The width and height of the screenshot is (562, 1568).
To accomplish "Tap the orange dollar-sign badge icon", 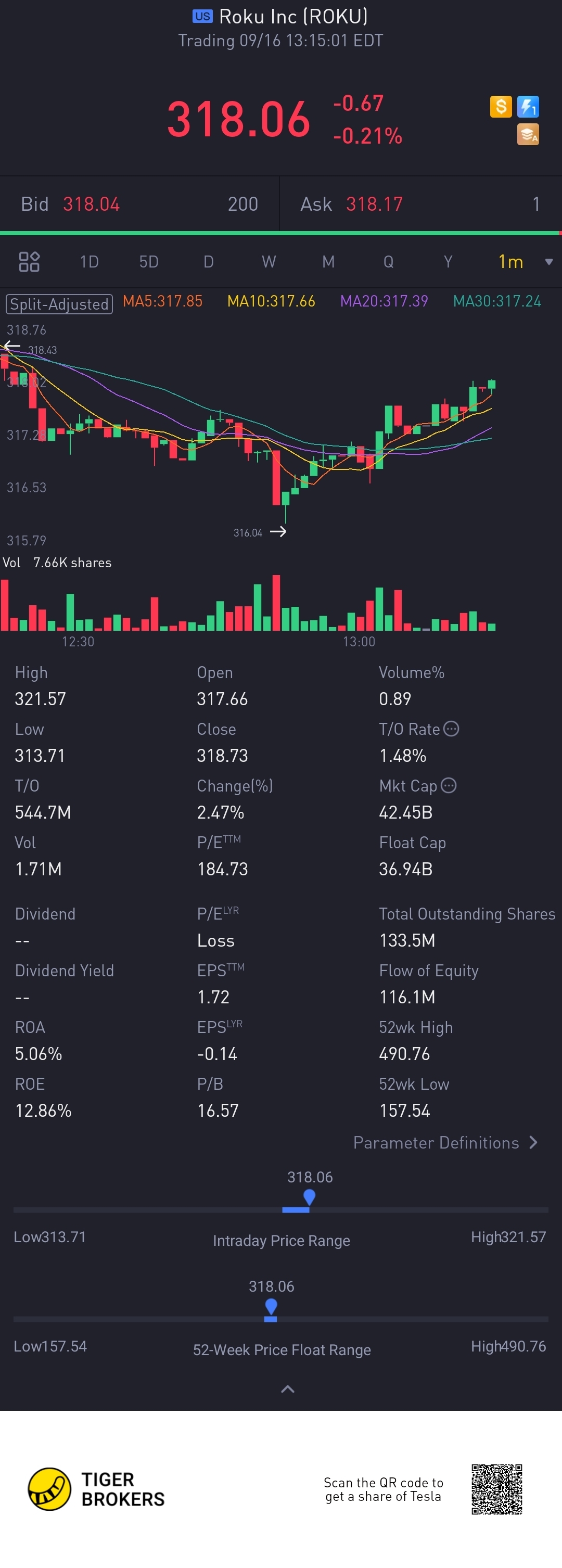I will coord(501,107).
